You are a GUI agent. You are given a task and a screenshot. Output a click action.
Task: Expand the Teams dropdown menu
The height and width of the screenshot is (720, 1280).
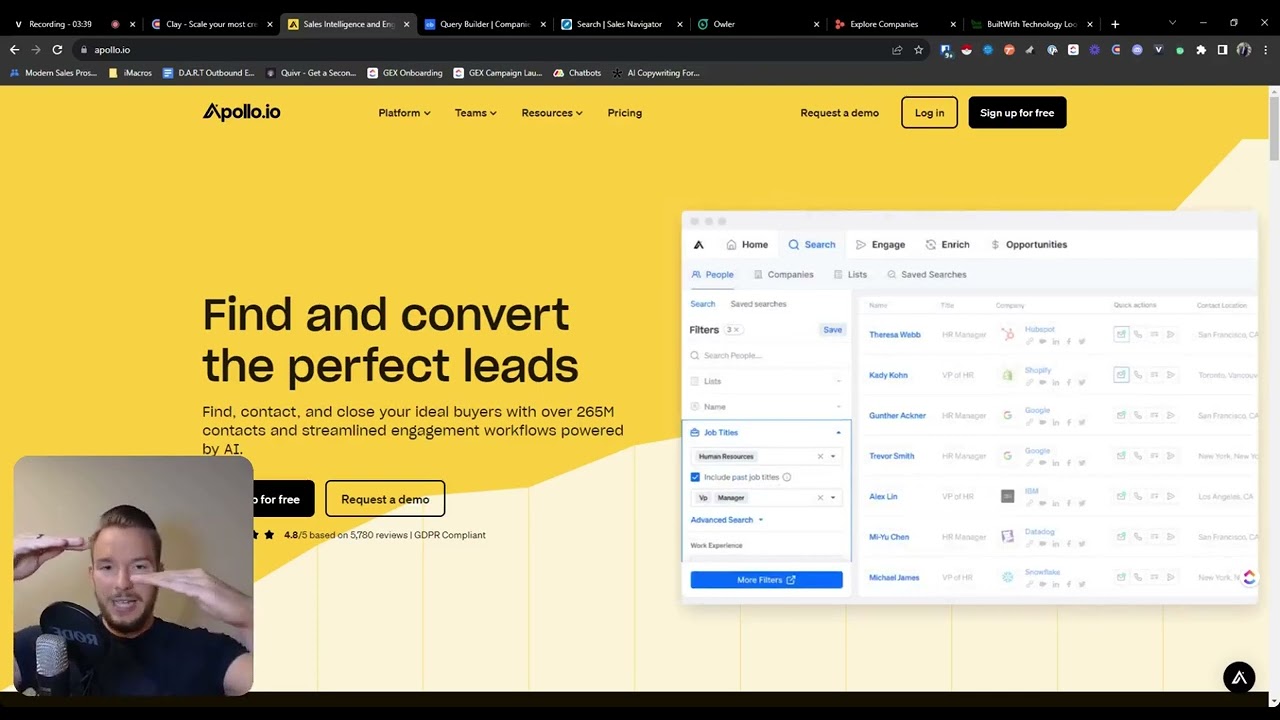coord(475,113)
